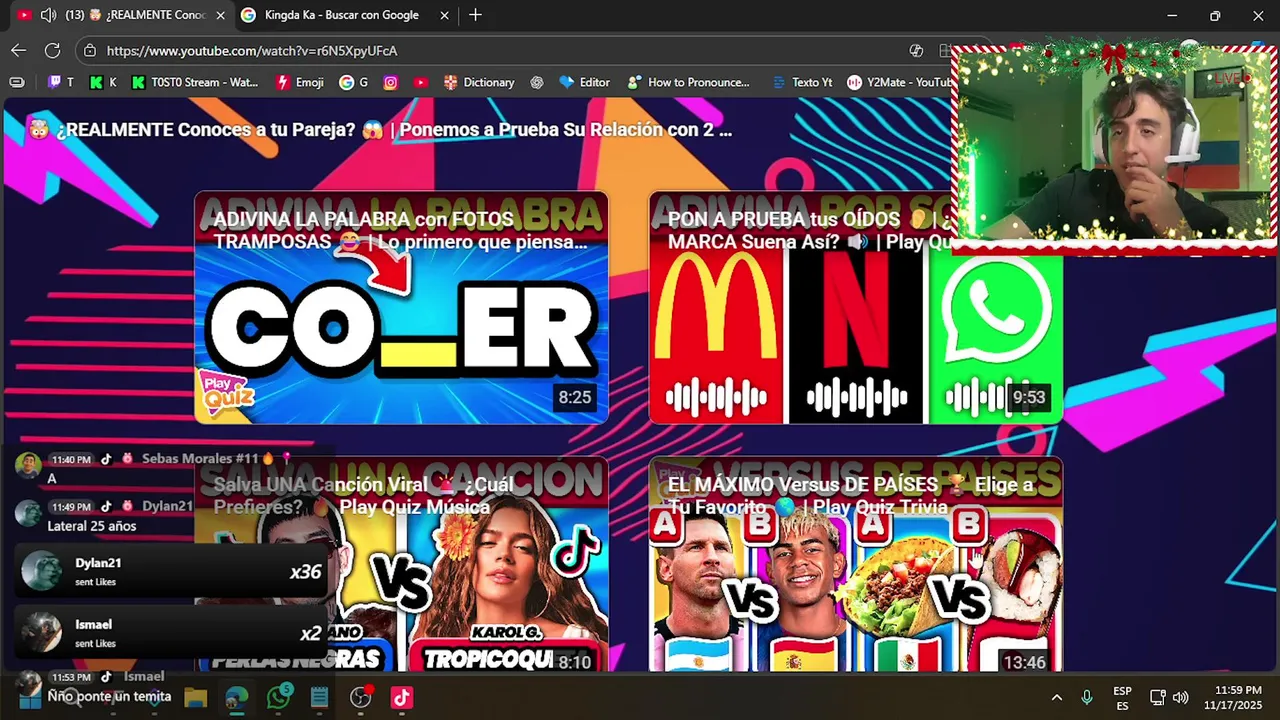The height and width of the screenshot is (720, 1280).
Task: Open network status tray icon
Action: 1157,697
